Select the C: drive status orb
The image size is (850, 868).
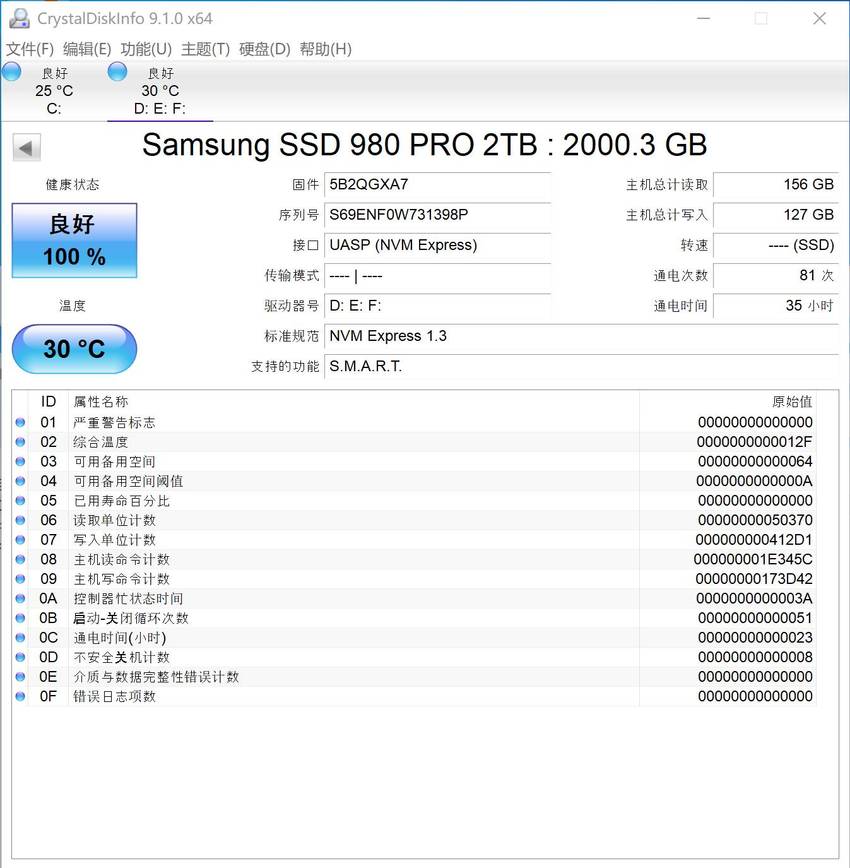point(11,72)
